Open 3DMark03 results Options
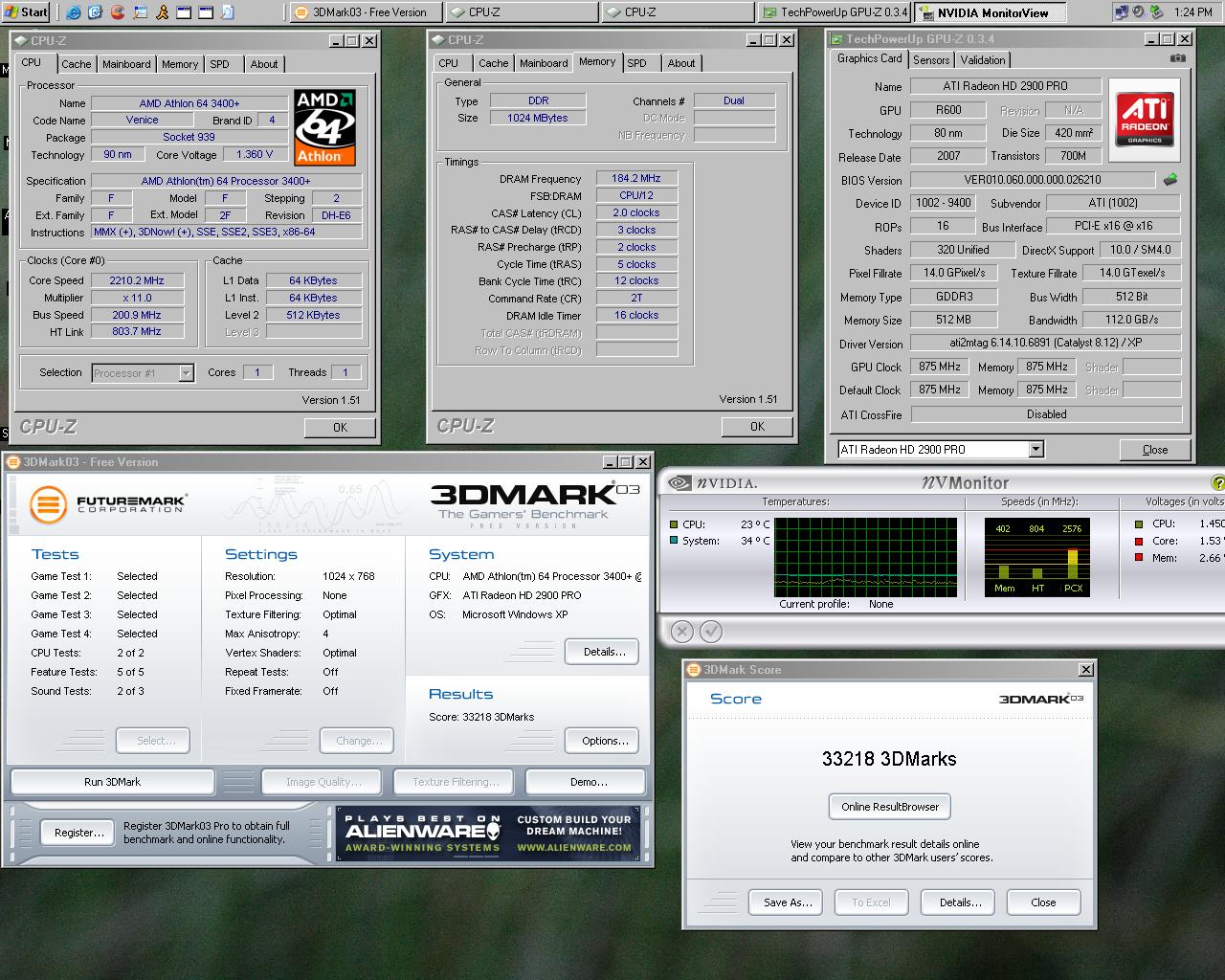 click(604, 741)
